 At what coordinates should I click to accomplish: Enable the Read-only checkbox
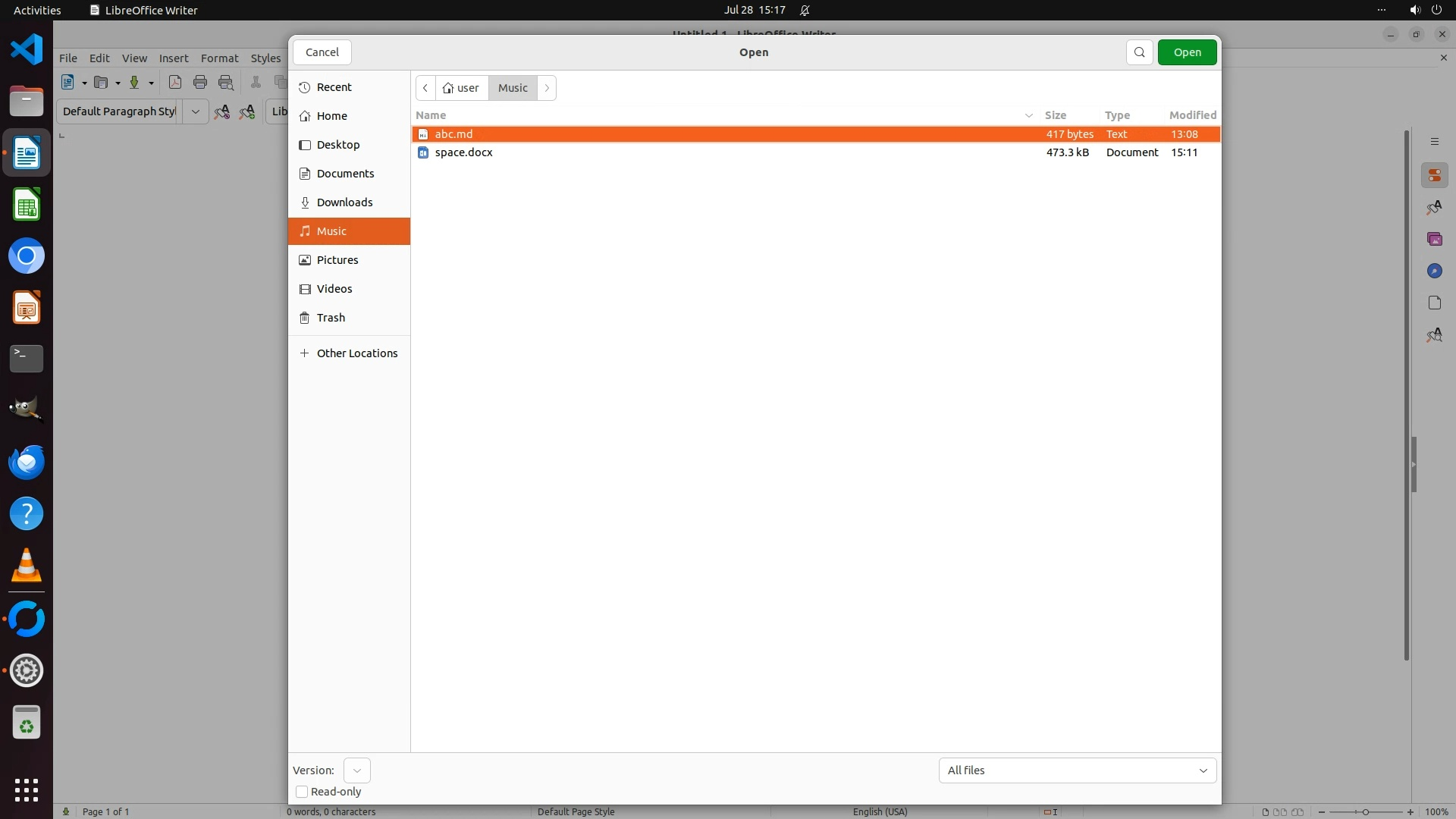(x=302, y=792)
